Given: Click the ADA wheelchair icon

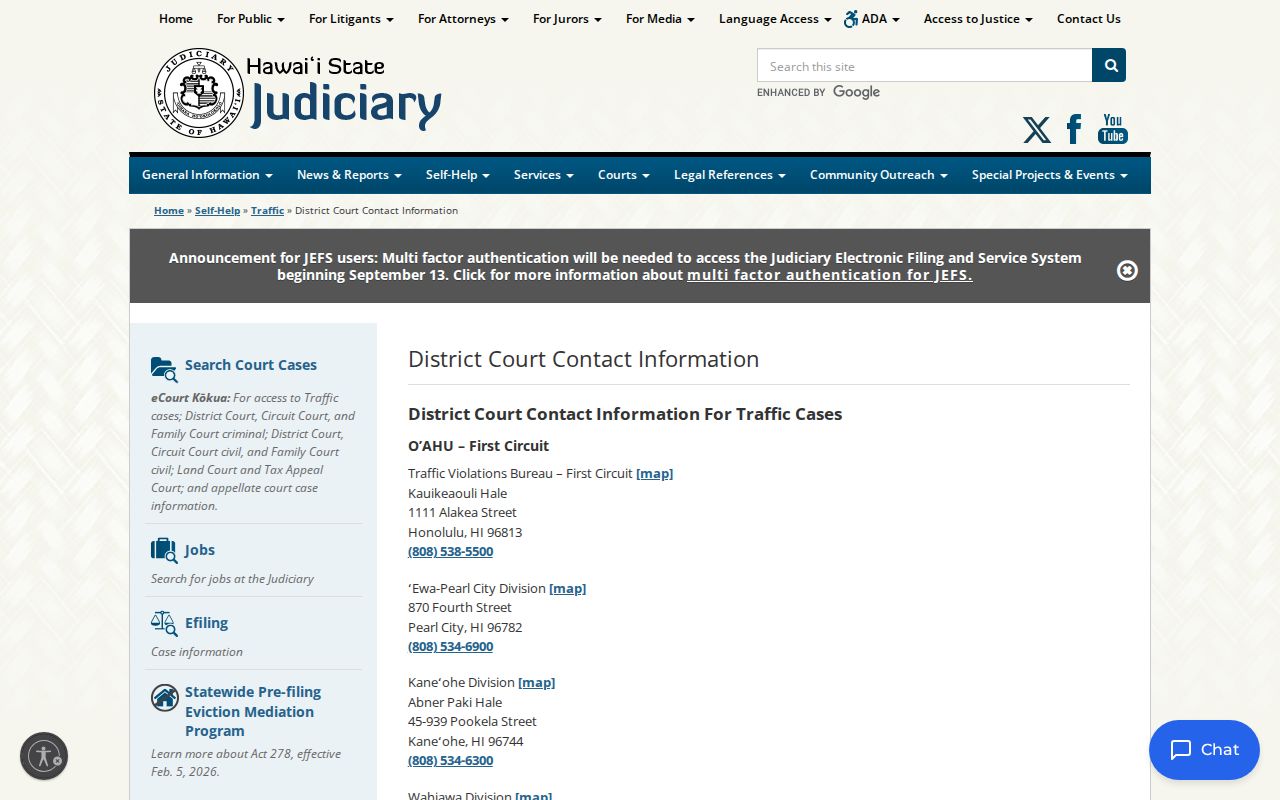Looking at the screenshot, I should 851,19.
